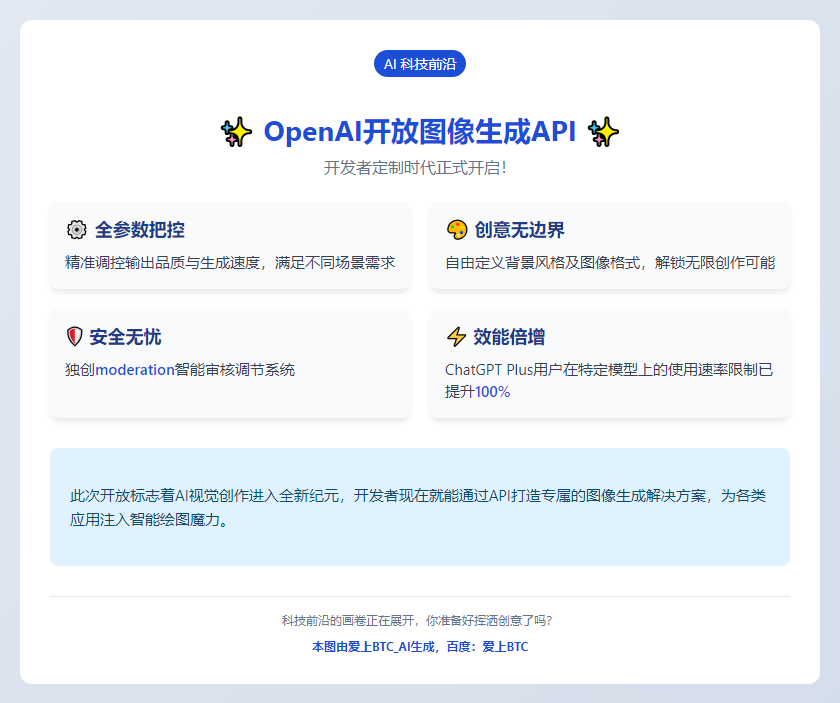Click the footer credit 本图由爱上BTC_AI生成
Image resolution: width=840 pixels, height=703 pixels.
[x=420, y=647]
